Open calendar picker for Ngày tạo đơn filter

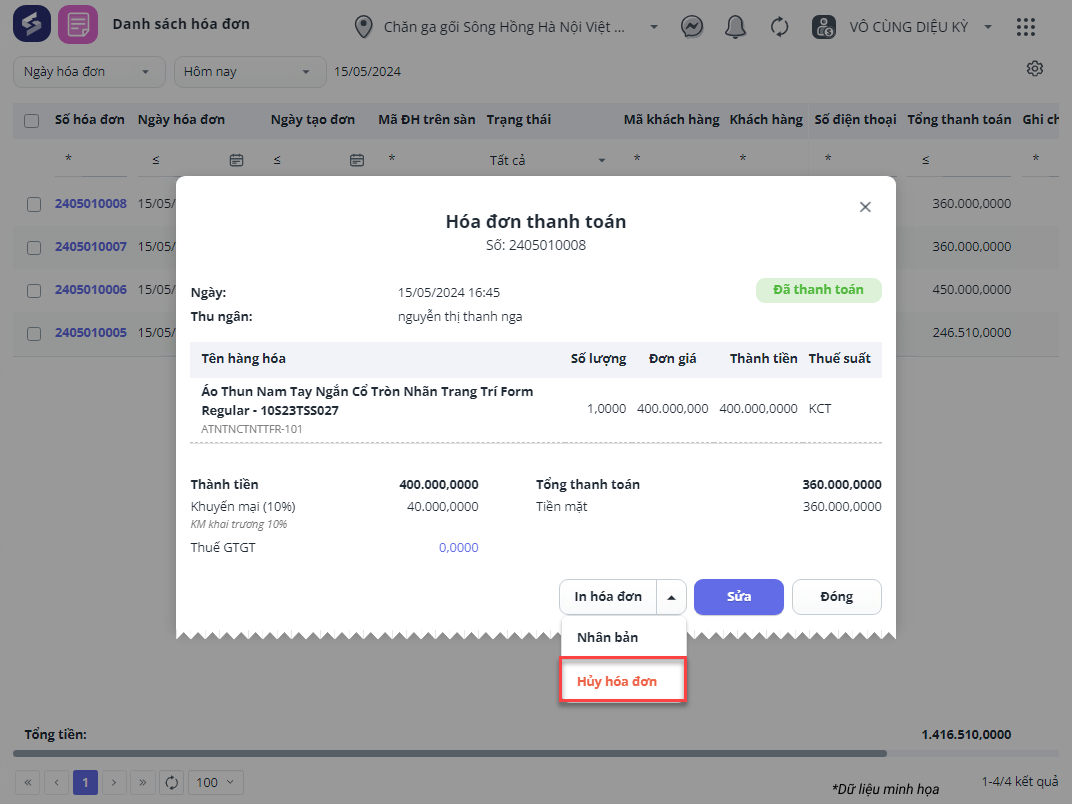(356, 160)
